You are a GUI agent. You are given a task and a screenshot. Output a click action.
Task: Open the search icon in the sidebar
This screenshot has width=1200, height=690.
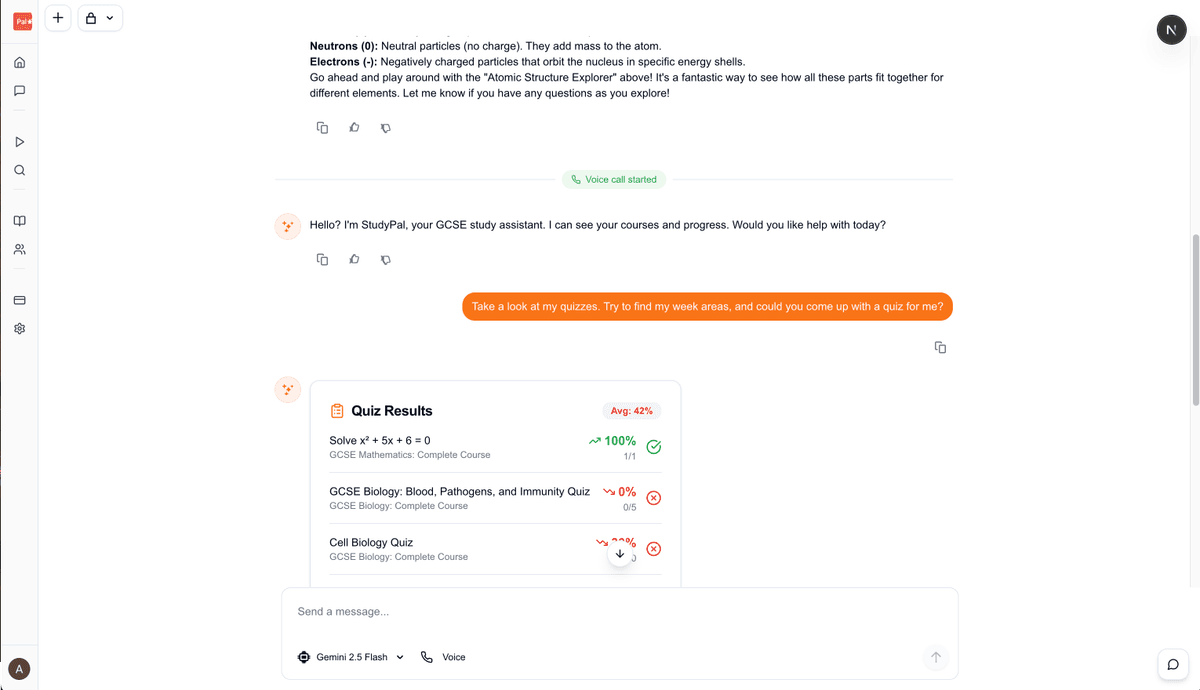point(19,170)
